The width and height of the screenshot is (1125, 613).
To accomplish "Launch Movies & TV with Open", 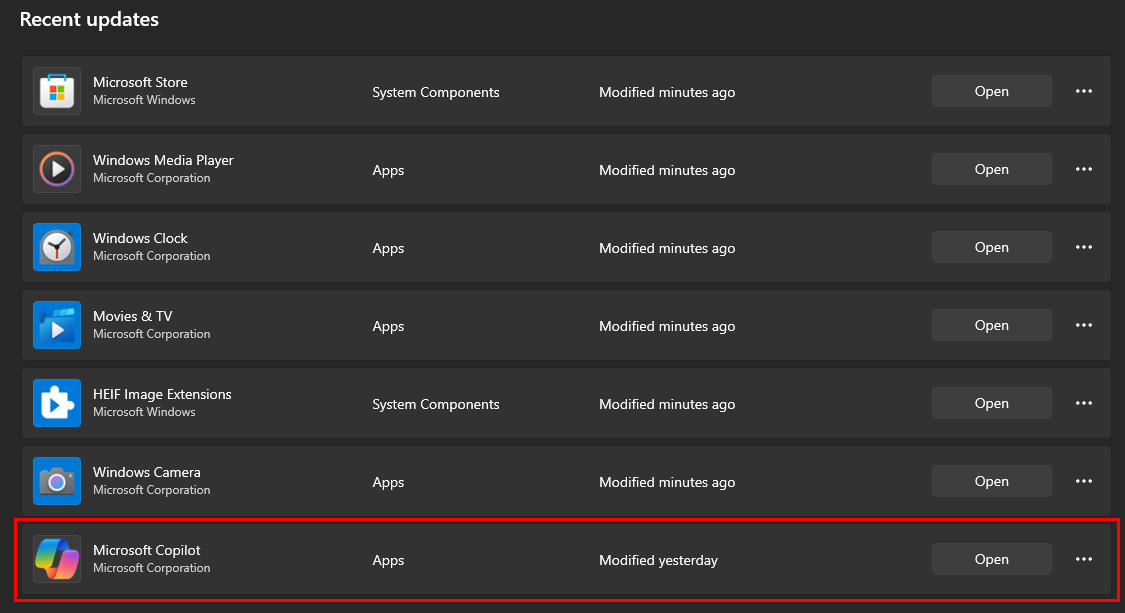I will 991,325.
